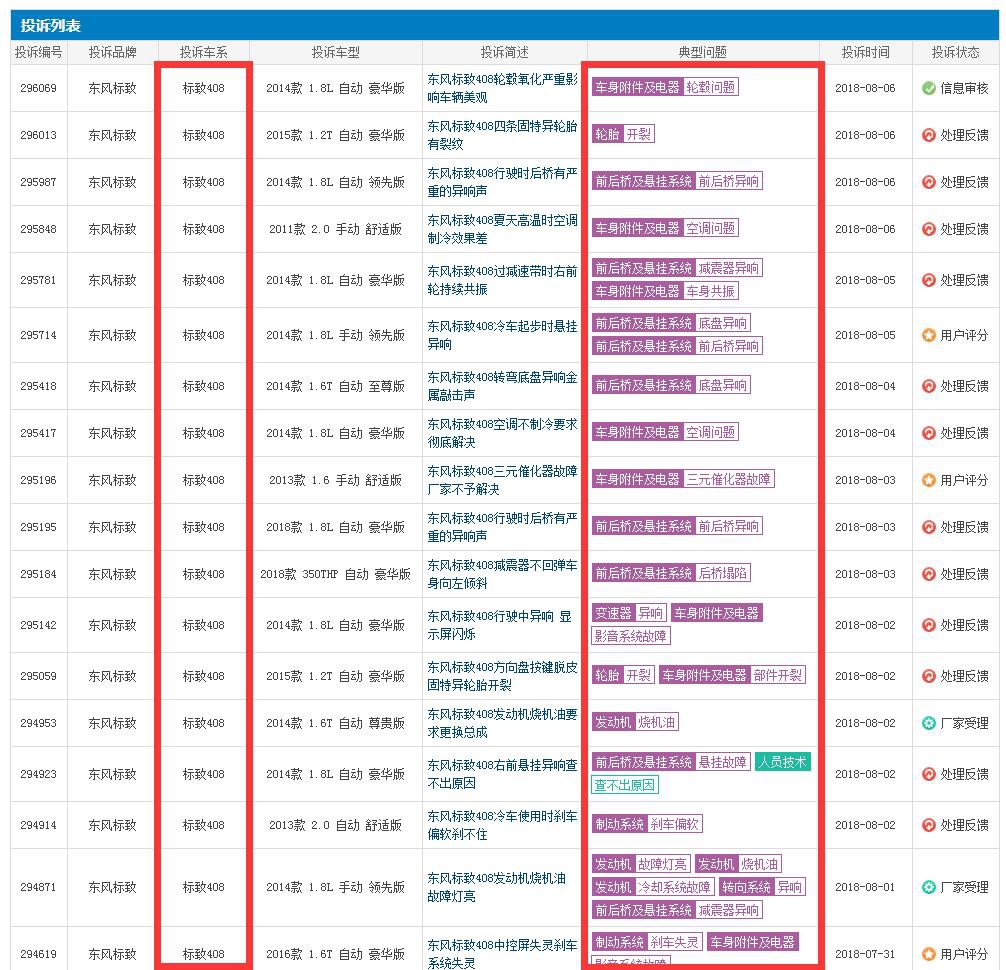
Task: Click the red status icon in row 295184
Action: 928,574
